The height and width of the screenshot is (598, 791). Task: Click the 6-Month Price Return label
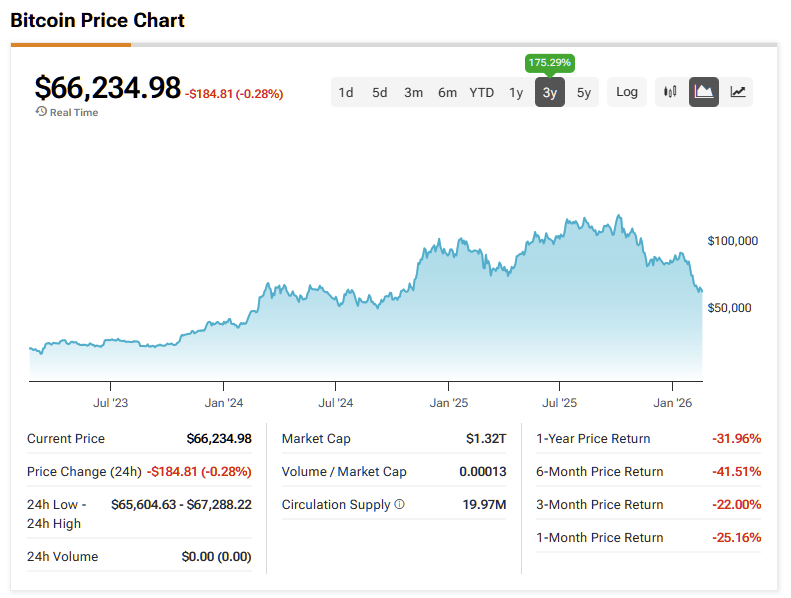599,471
